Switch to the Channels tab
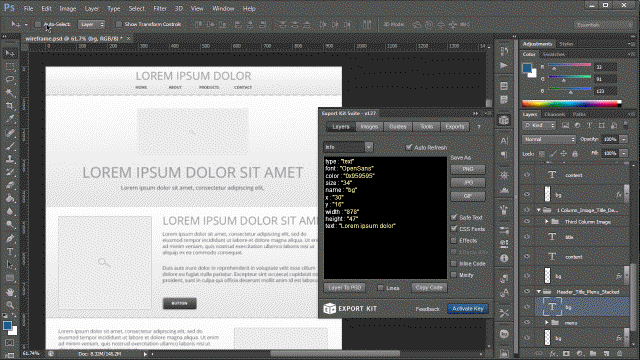 coord(555,114)
